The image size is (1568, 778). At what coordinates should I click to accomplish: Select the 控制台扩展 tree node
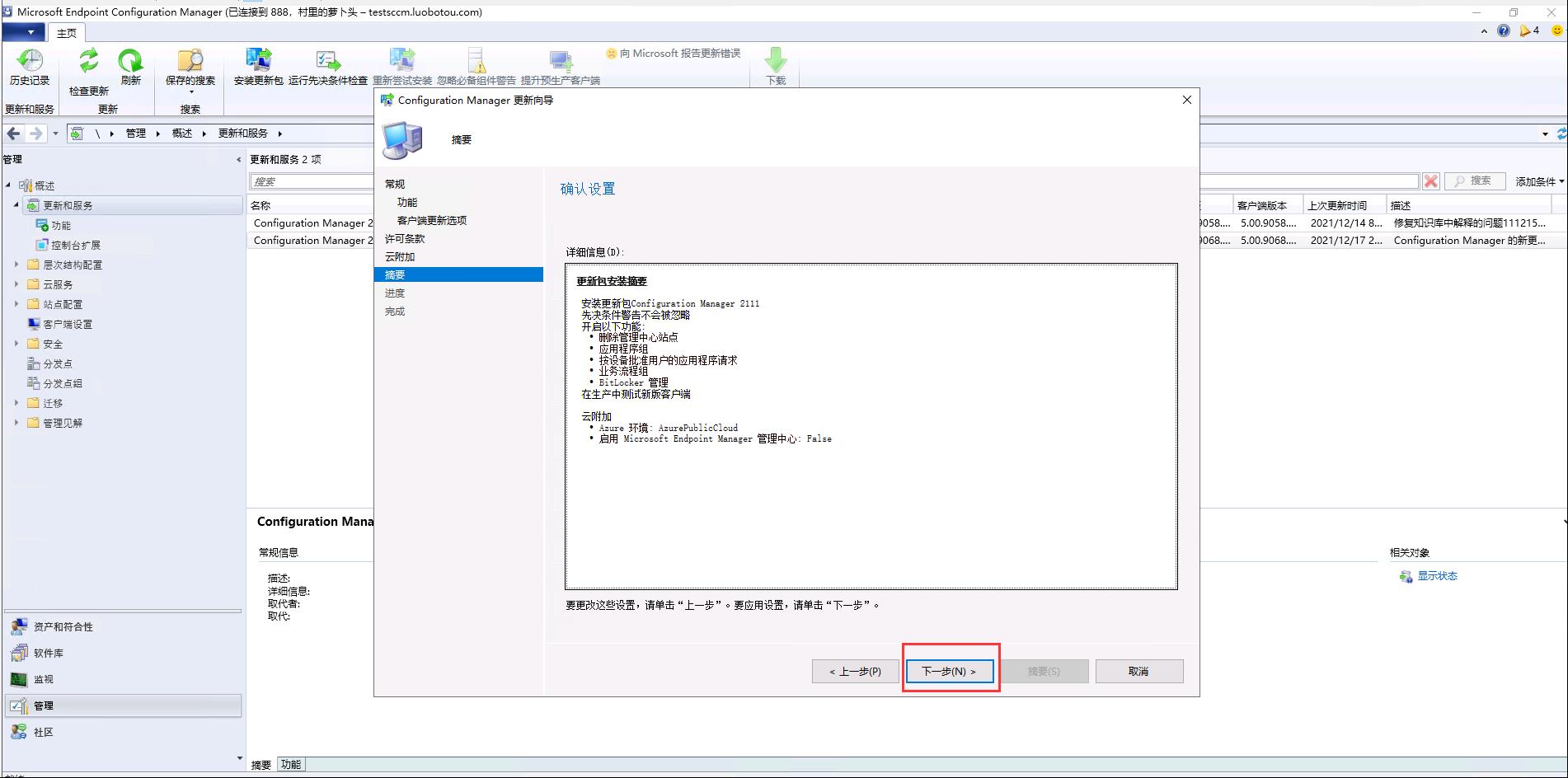pyautogui.click(x=76, y=245)
